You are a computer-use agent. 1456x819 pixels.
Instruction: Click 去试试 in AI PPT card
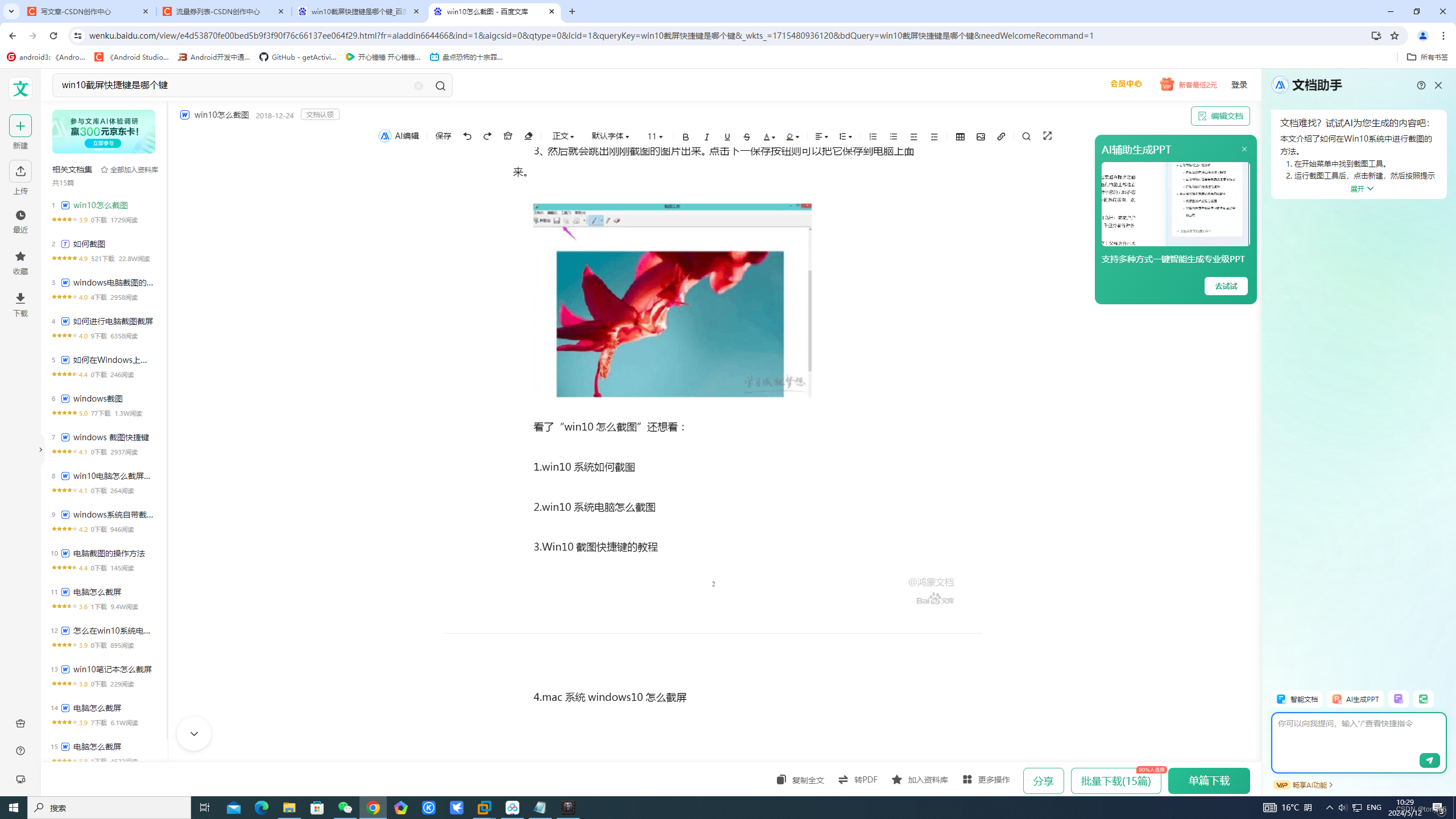coord(1226,286)
